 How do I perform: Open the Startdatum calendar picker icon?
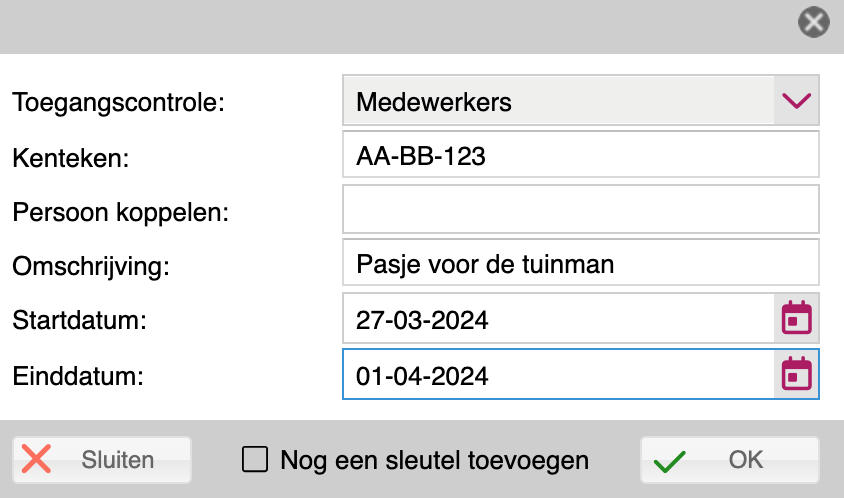[797, 318]
